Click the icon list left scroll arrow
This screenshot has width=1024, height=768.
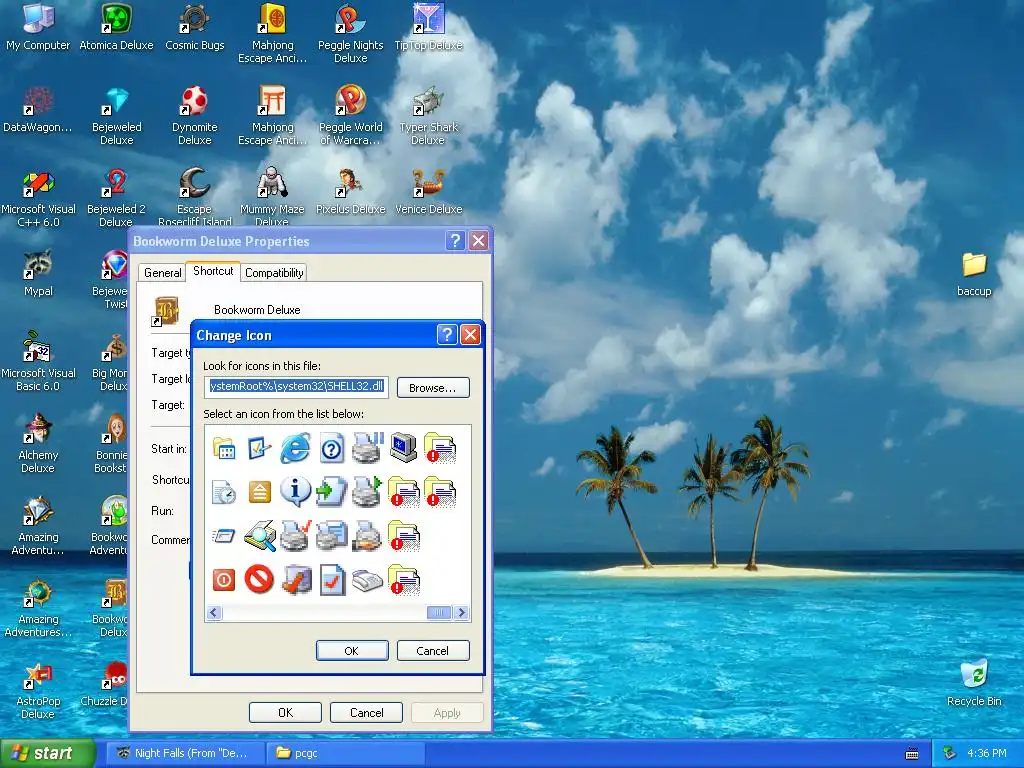(x=214, y=613)
